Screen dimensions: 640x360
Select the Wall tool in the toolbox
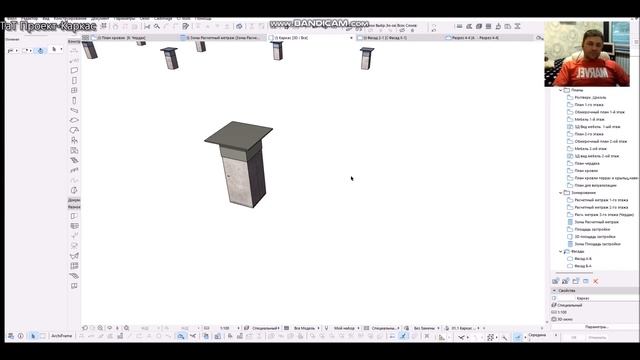click(74, 70)
